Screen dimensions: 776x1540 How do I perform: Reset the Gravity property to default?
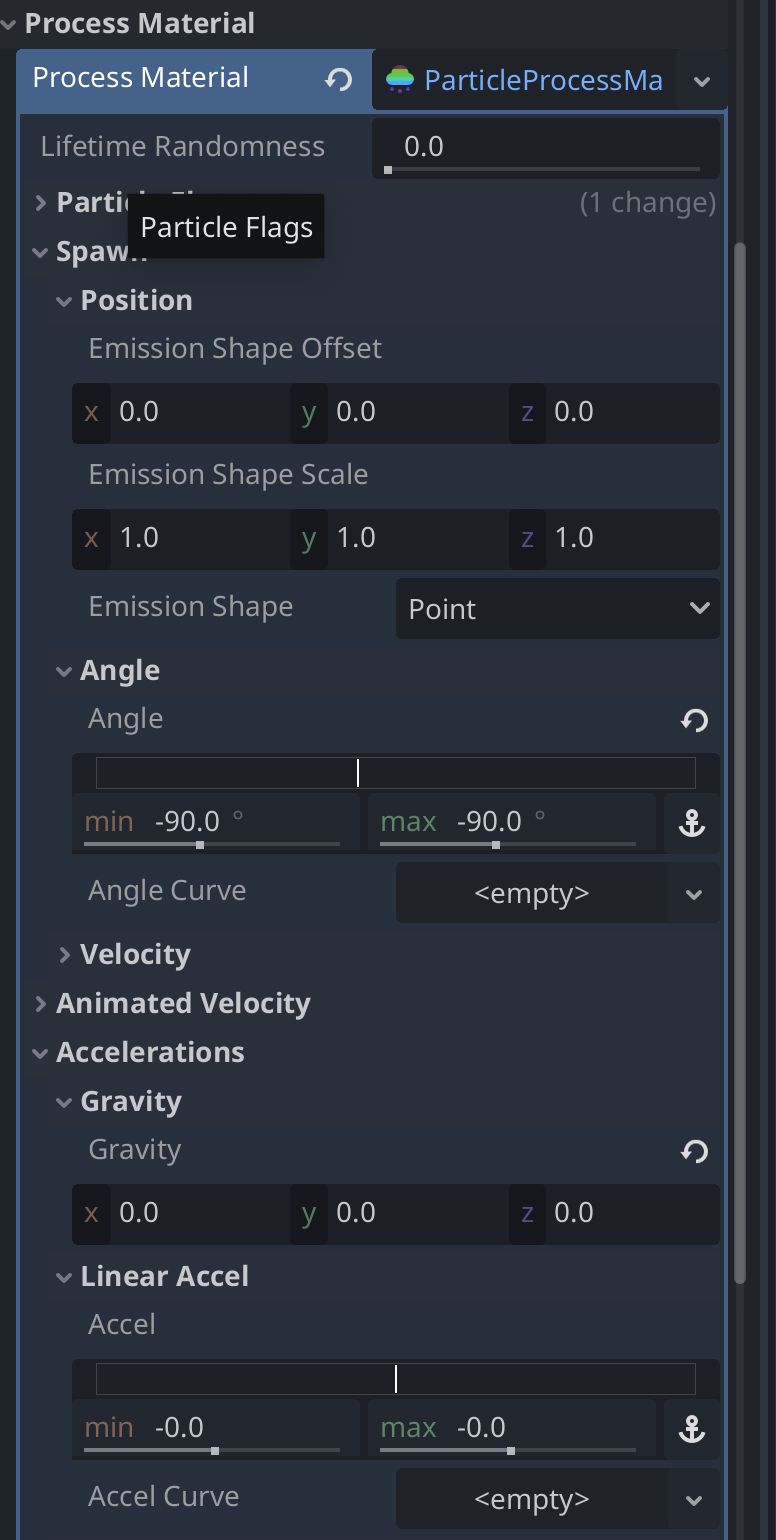click(x=694, y=1152)
